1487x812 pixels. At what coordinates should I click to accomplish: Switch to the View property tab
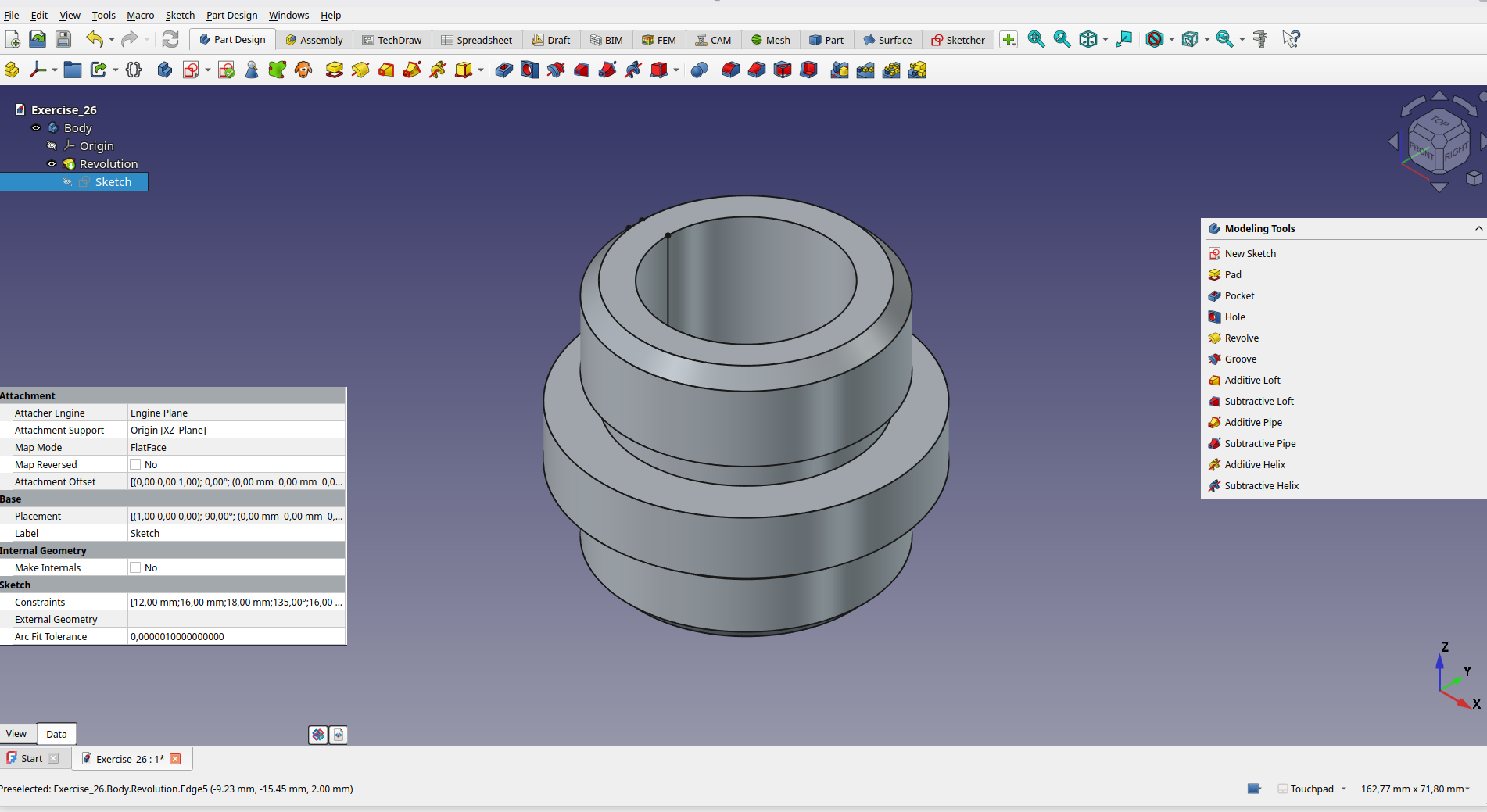(x=16, y=734)
